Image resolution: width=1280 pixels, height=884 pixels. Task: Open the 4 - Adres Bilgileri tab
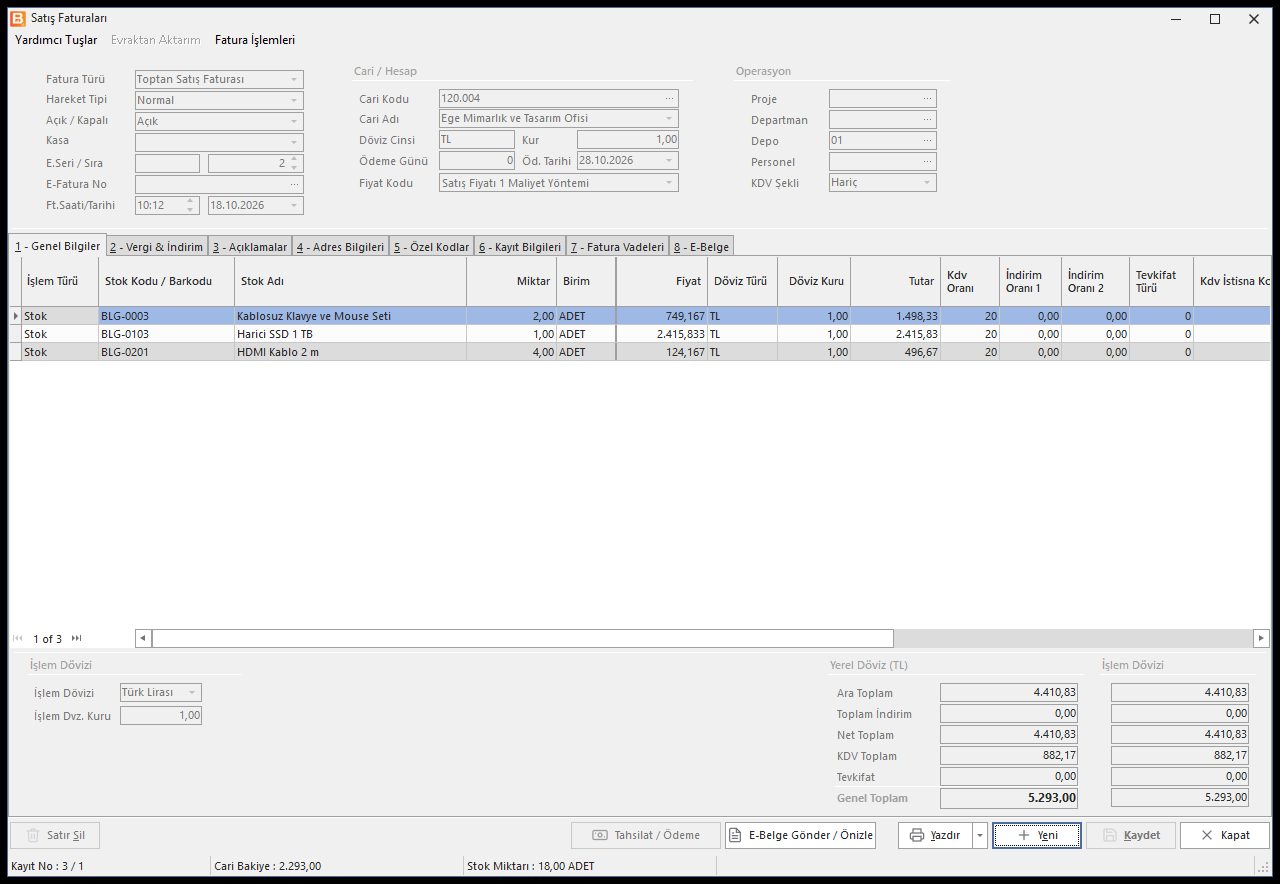(340, 246)
